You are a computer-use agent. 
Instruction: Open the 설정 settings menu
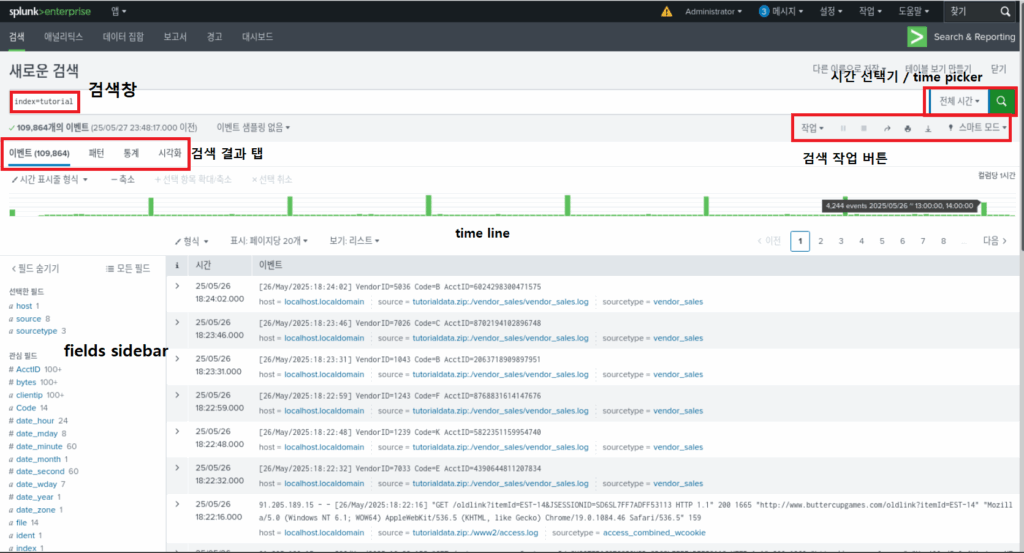[x=831, y=11]
